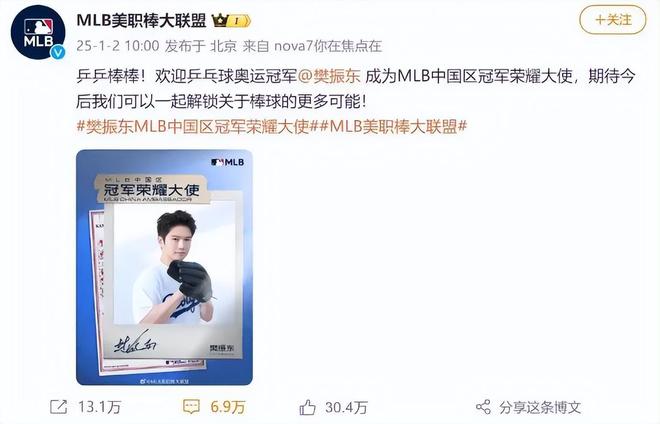This screenshot has height=424, width=660.
Task: Follow the account with +关注 button
Action: point(613,20)
